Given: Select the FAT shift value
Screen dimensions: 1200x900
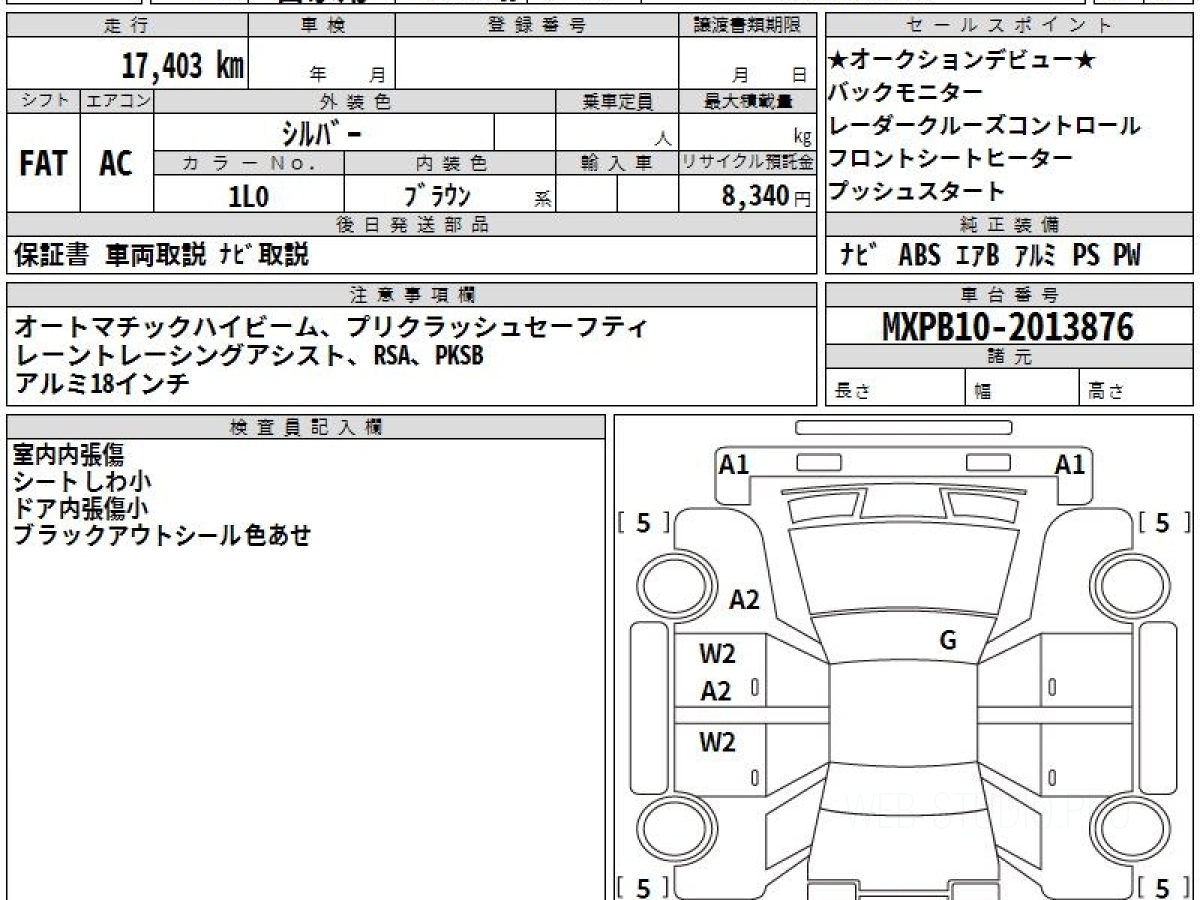Looking at the screenshot, I should point(43,163).
